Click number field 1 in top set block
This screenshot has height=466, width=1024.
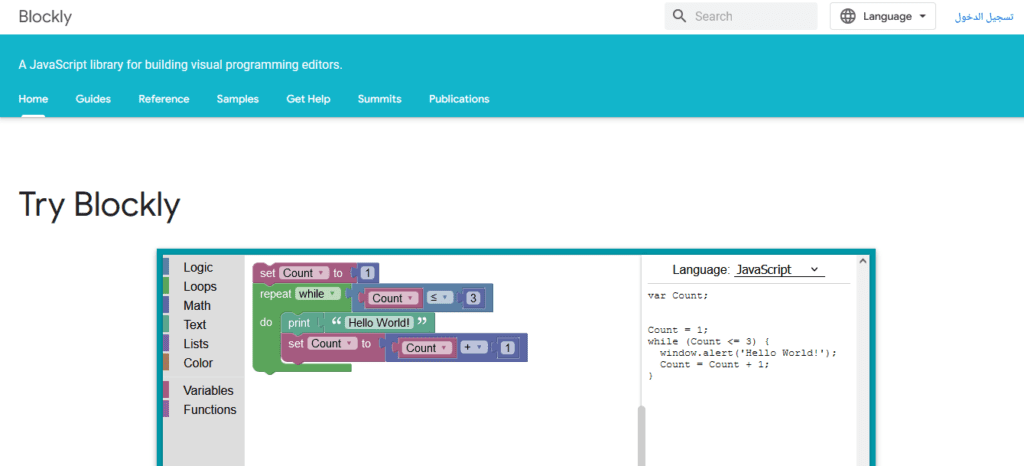pos(368,273)
